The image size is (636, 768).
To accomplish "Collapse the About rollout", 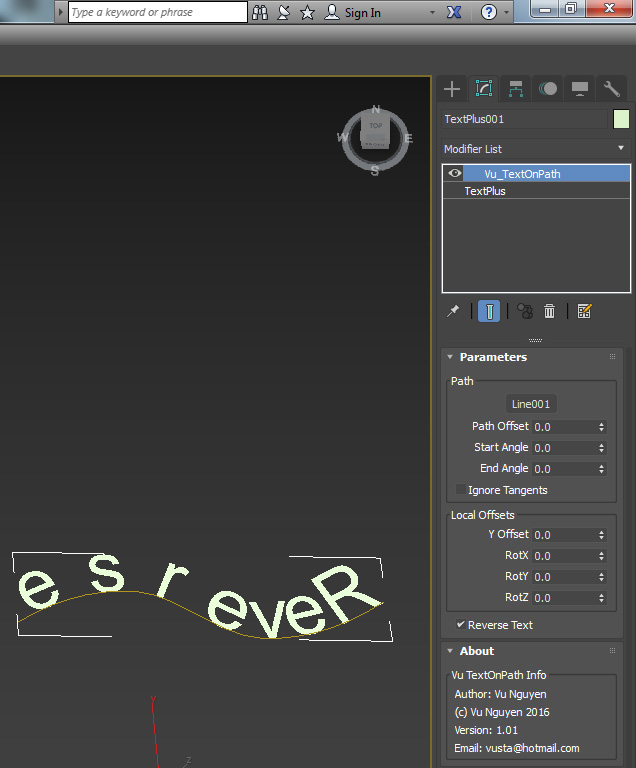I will pos(450,651).
